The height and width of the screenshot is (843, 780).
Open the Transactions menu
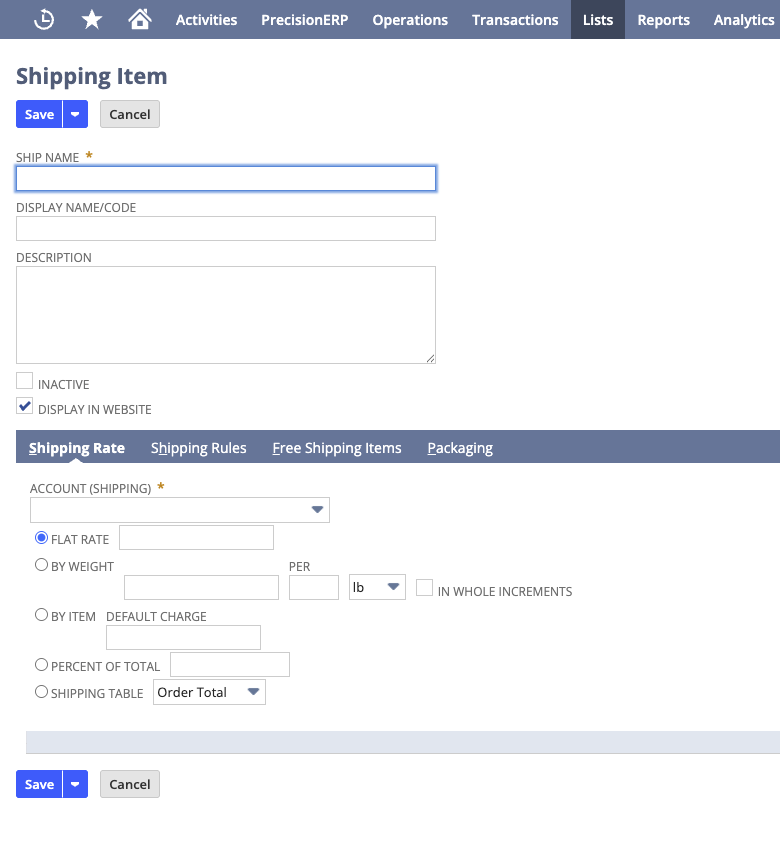click(x=515, y=20)
